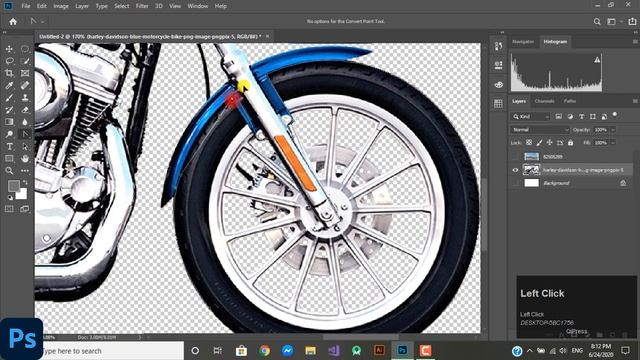Open the Fill slider arrow

[x=613, y=143]
